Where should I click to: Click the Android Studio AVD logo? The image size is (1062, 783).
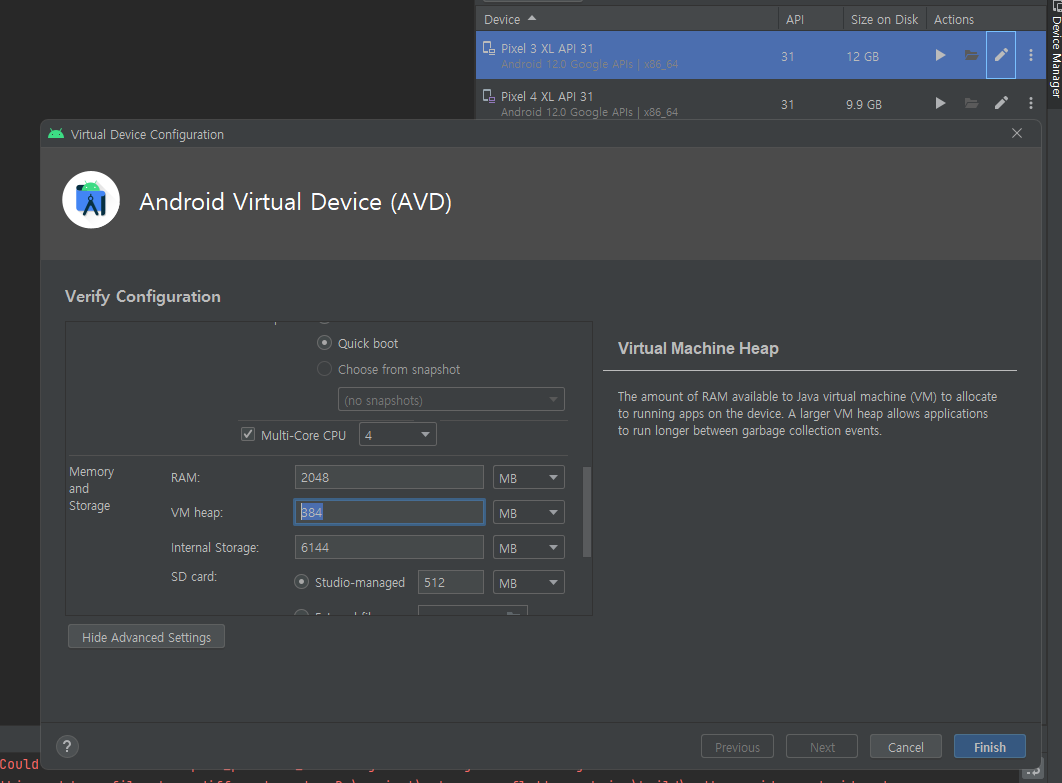pyautogui.click(x=91, y=200)
